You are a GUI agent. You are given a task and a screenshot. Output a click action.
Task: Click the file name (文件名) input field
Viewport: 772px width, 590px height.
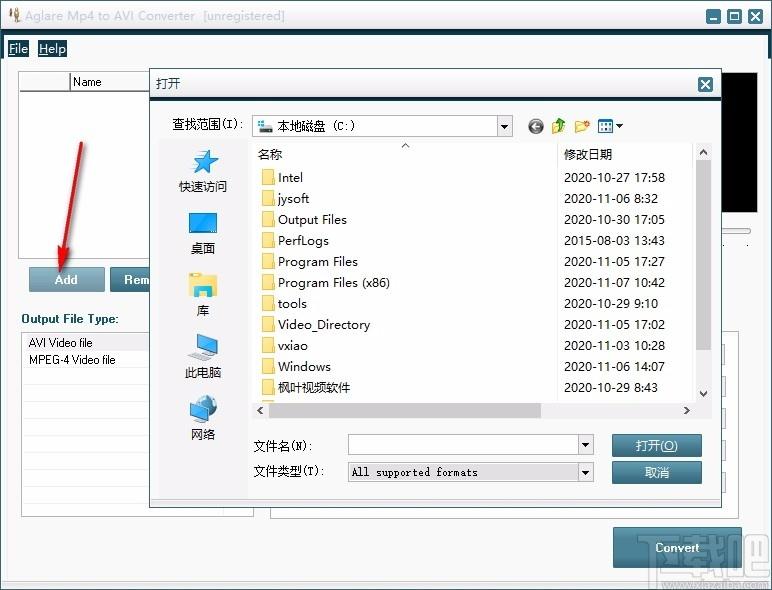click(463, 445)
